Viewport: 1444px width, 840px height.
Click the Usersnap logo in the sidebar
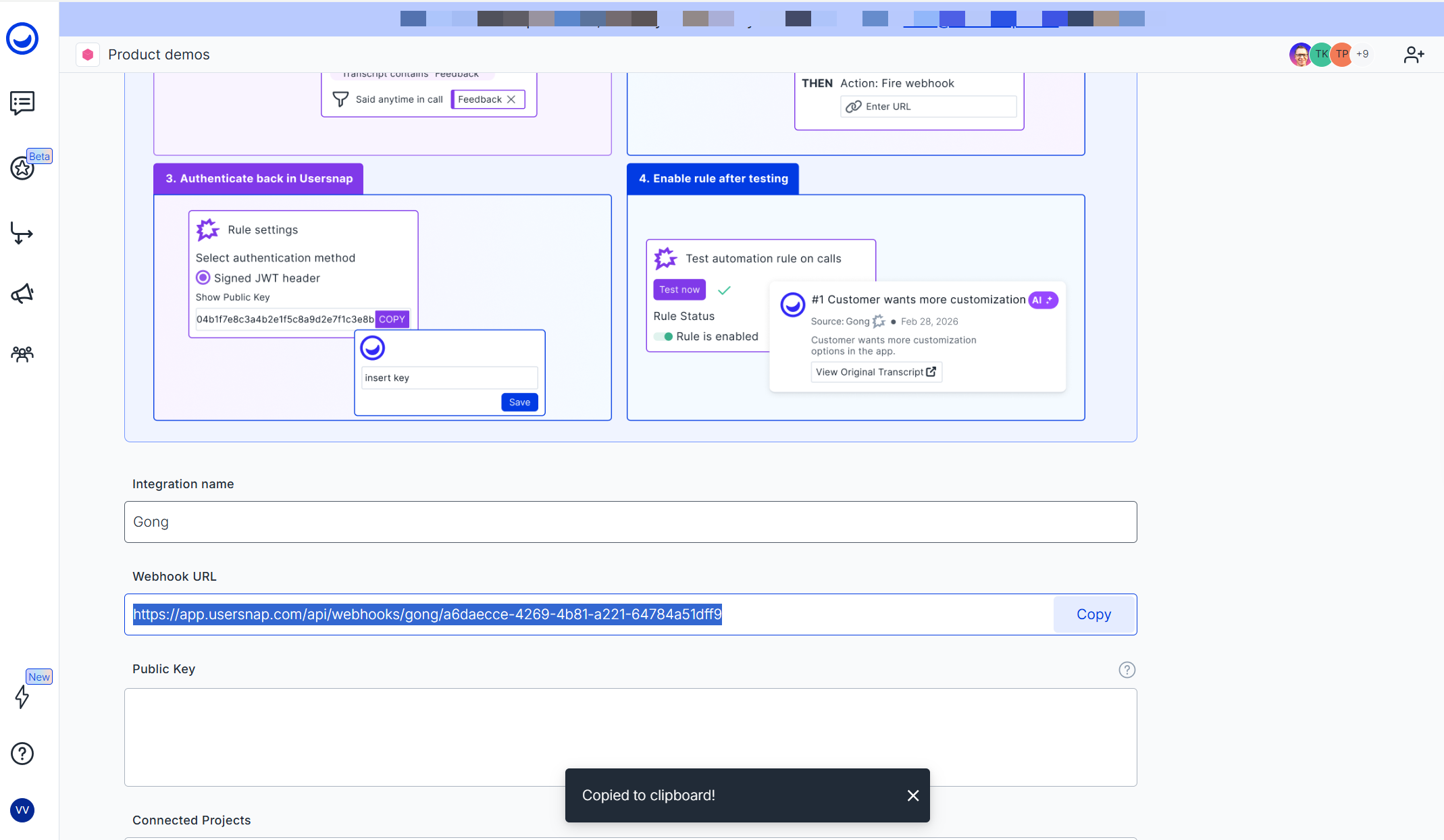click(x=22, y=38)
